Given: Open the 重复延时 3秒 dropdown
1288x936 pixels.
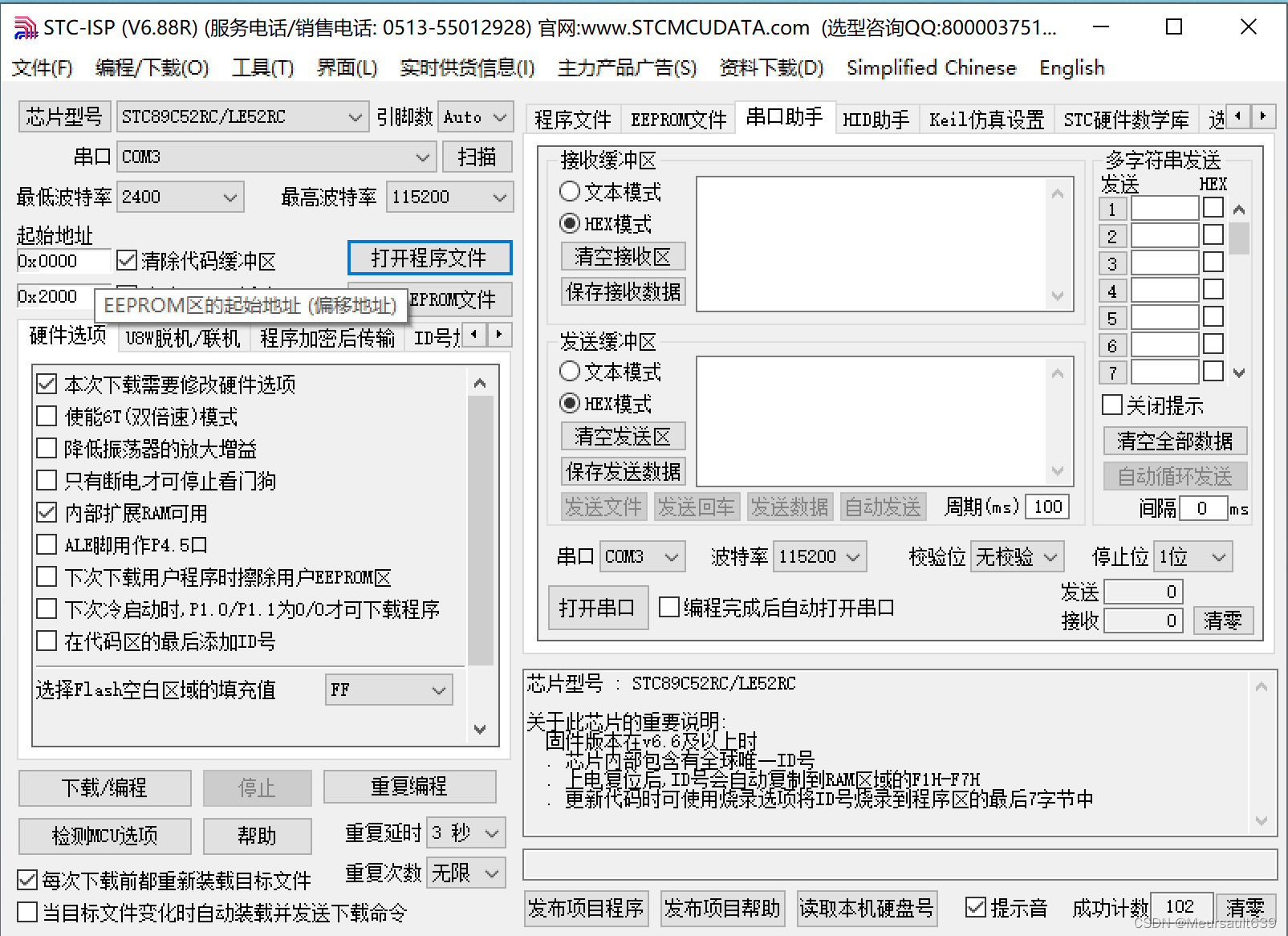Looking at the screenshot, I should click(x=466, y=833).
